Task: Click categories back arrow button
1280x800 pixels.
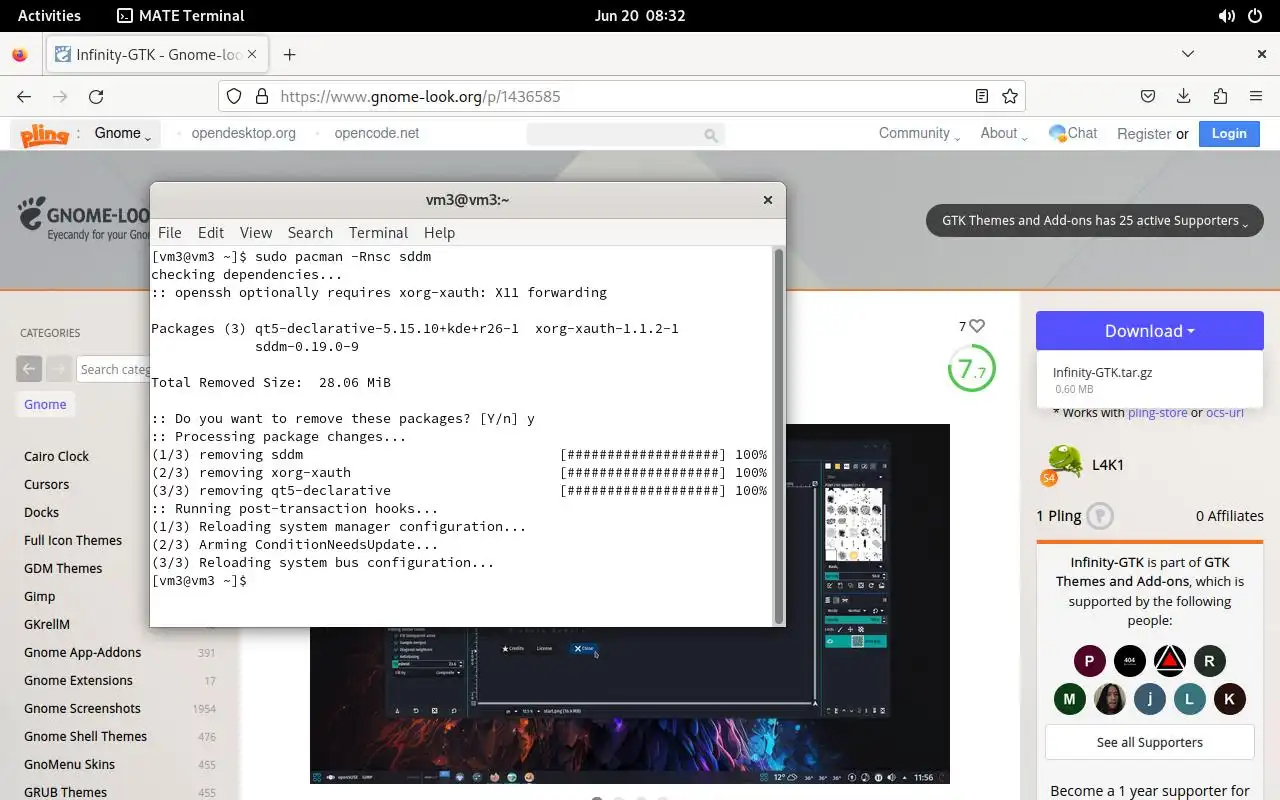Action: (x=29, y=369)
